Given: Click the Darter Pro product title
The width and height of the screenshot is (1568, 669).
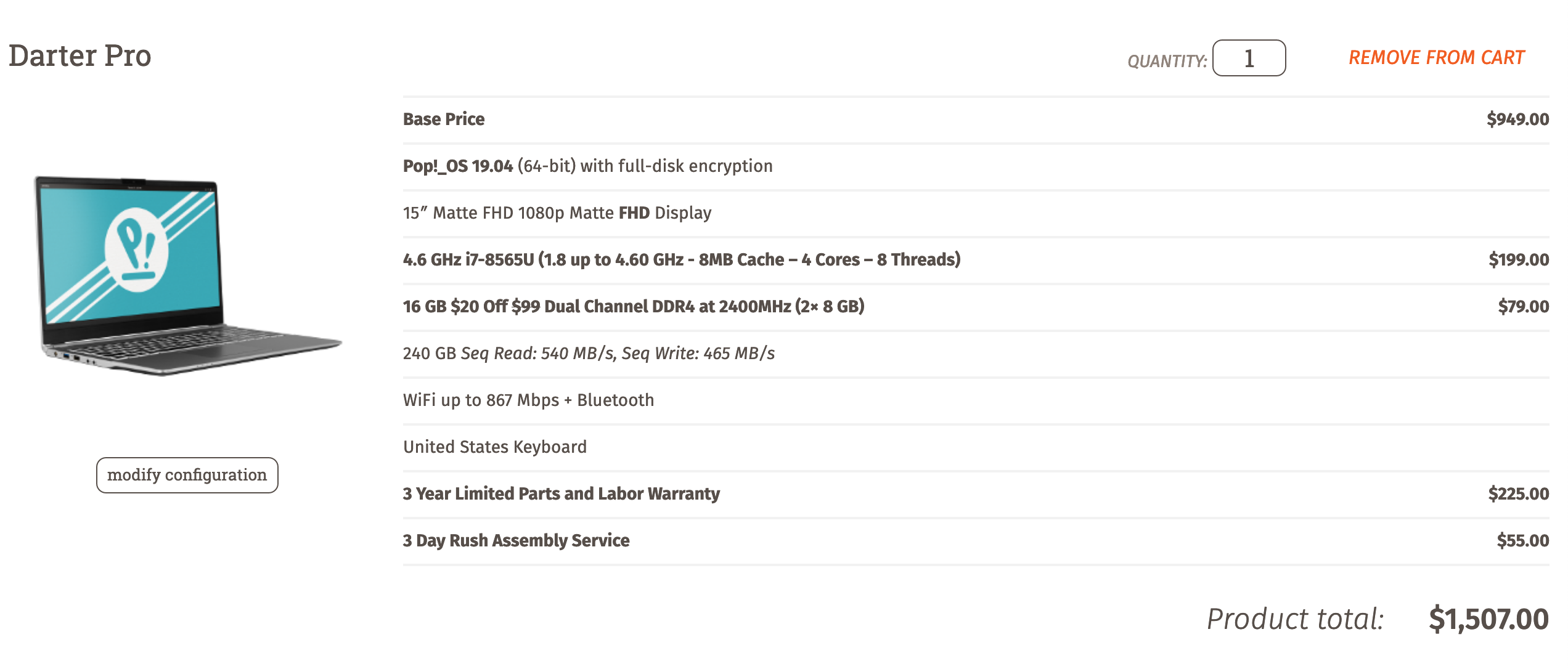Looking at the screenshot, I should point(80,56).
